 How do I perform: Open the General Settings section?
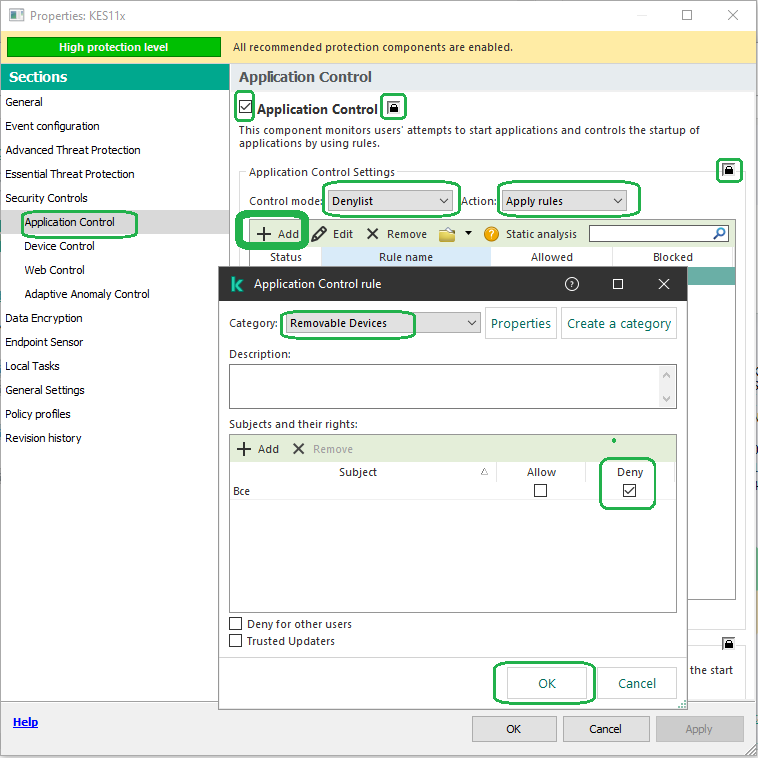click(45, 390)
